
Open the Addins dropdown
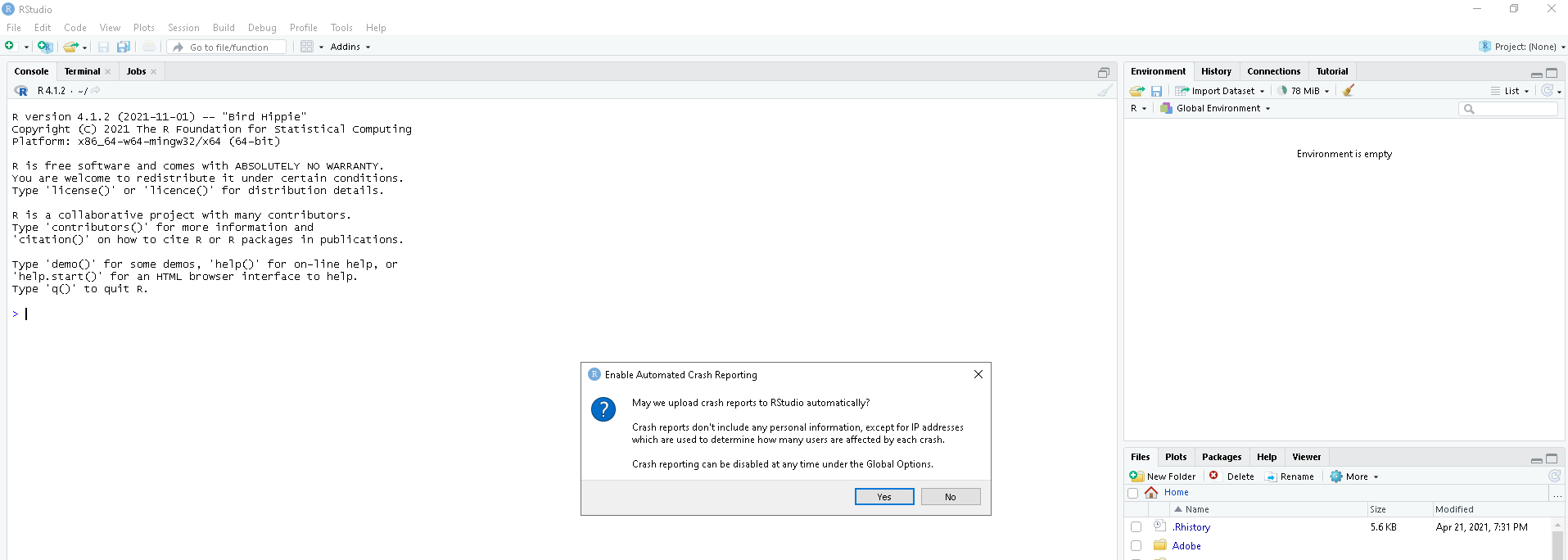(350, 47)
